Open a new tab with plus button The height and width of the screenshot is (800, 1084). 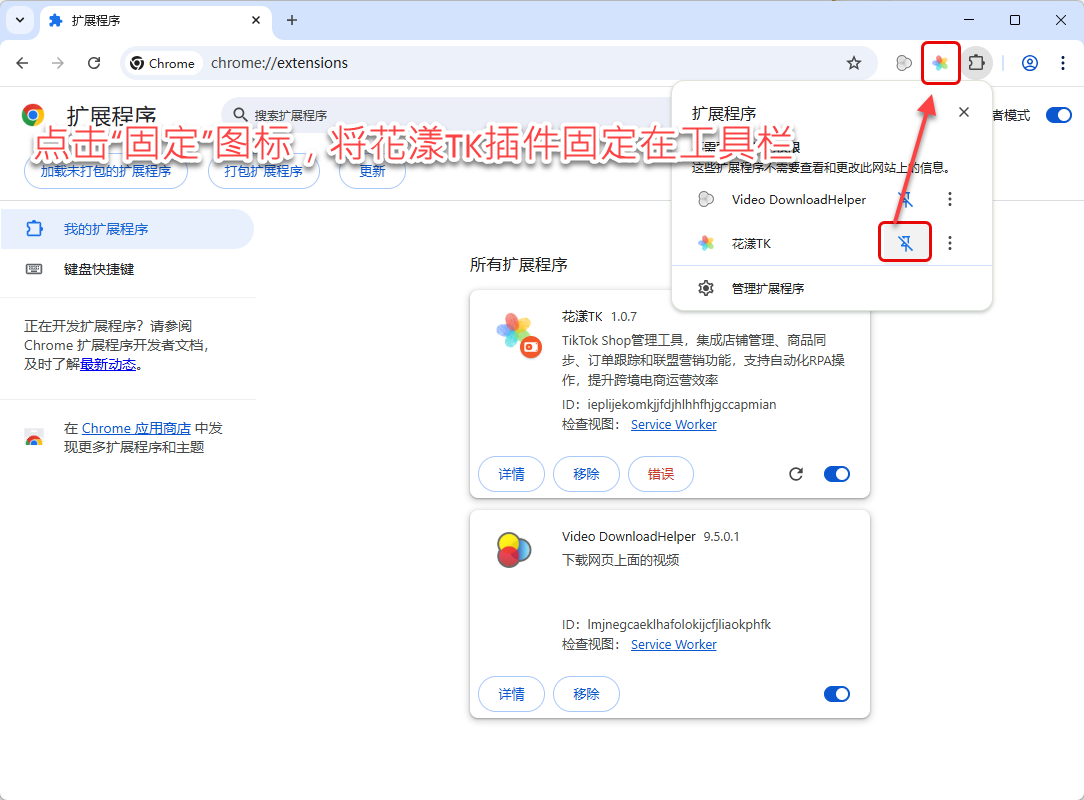point(292,20)
